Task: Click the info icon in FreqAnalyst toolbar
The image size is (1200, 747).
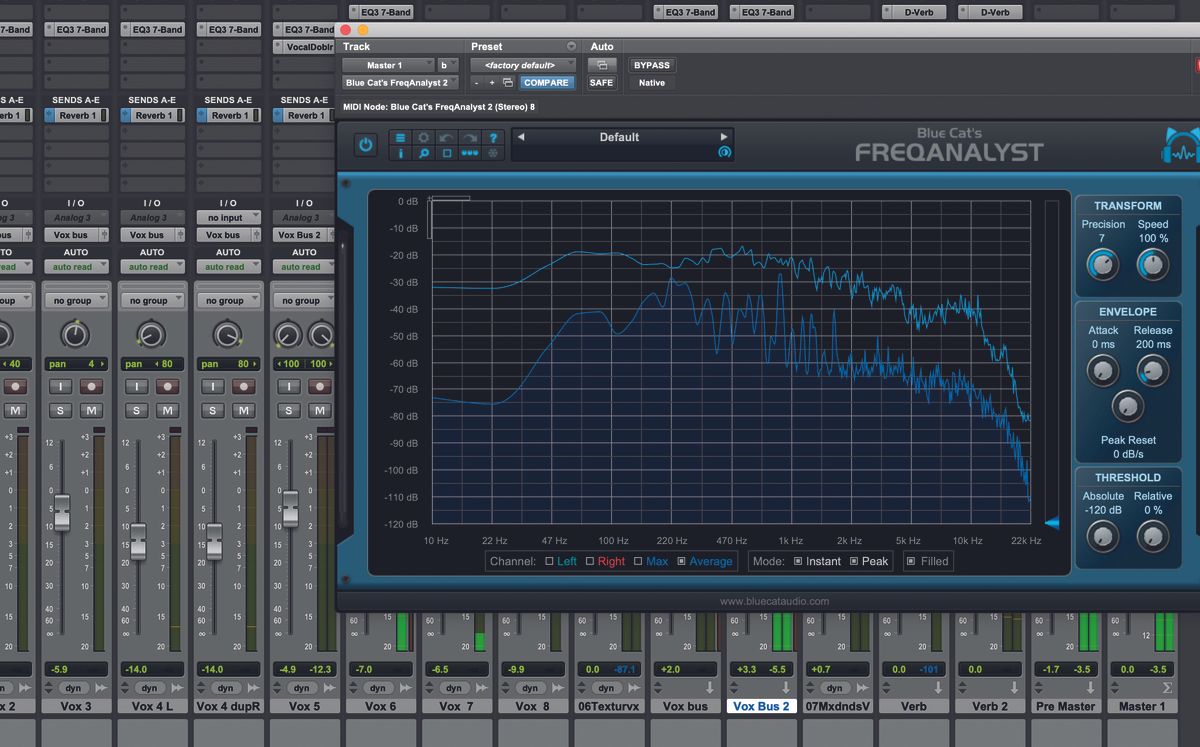Action: click(400, 152)
